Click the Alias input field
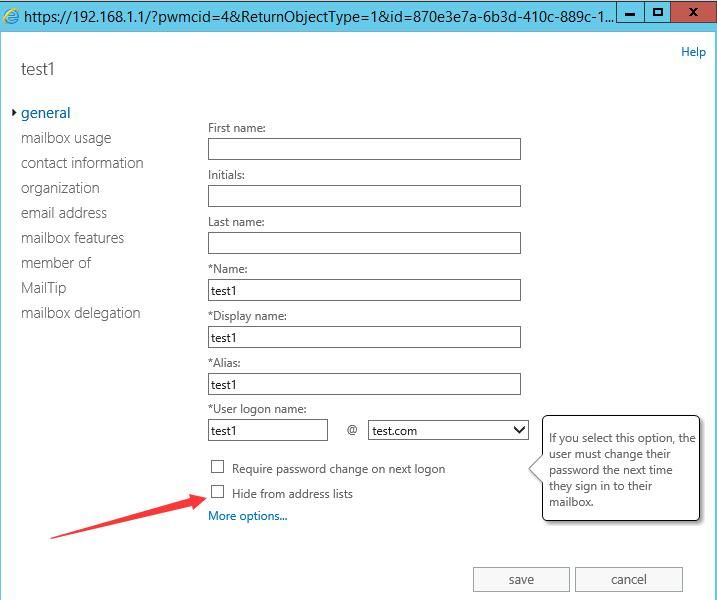Screen dimensions: 717x600 [x=364, y=384]
